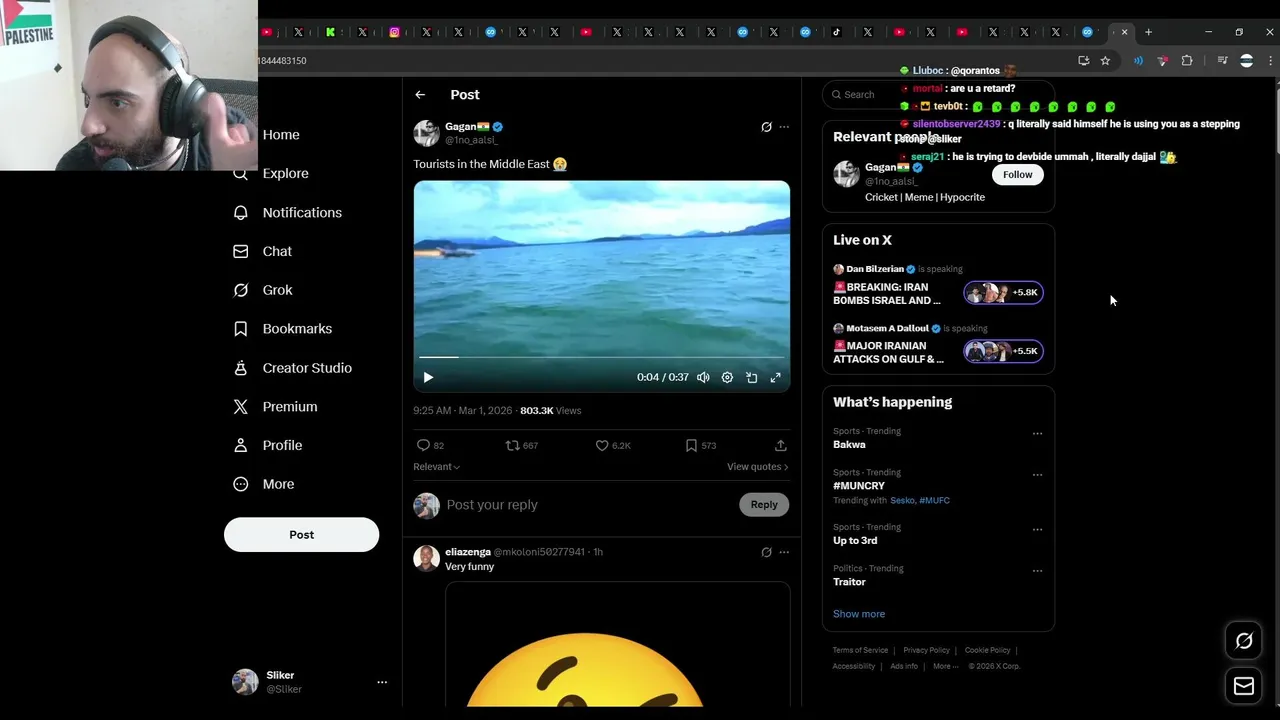The height and width of the screenshot is (720, 1280).
Task: Open more options for Traitor trend
Action: (1037, 571)
